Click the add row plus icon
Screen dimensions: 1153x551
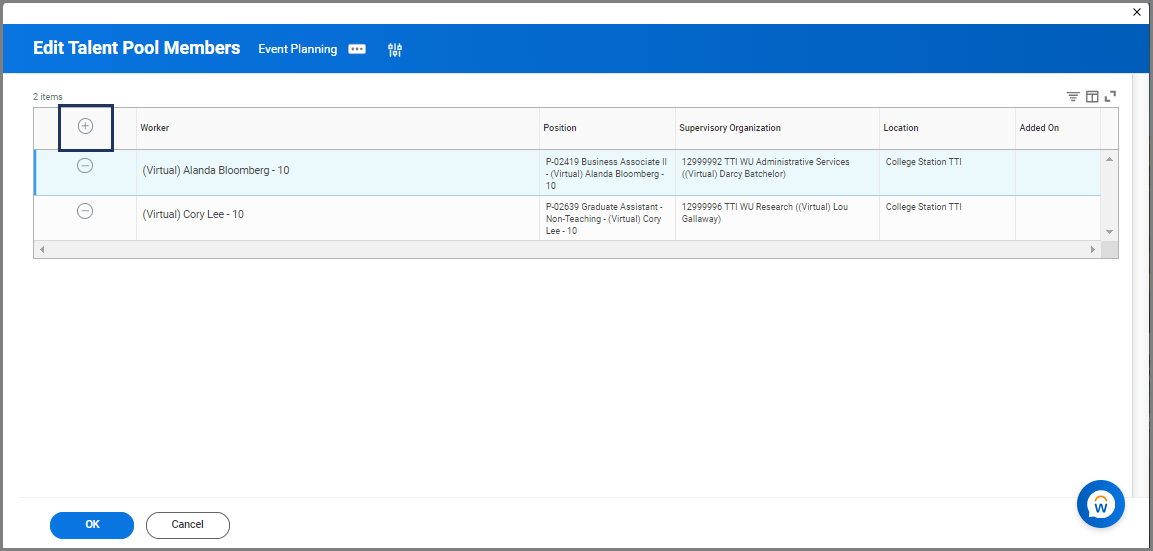tap(85, 126)
